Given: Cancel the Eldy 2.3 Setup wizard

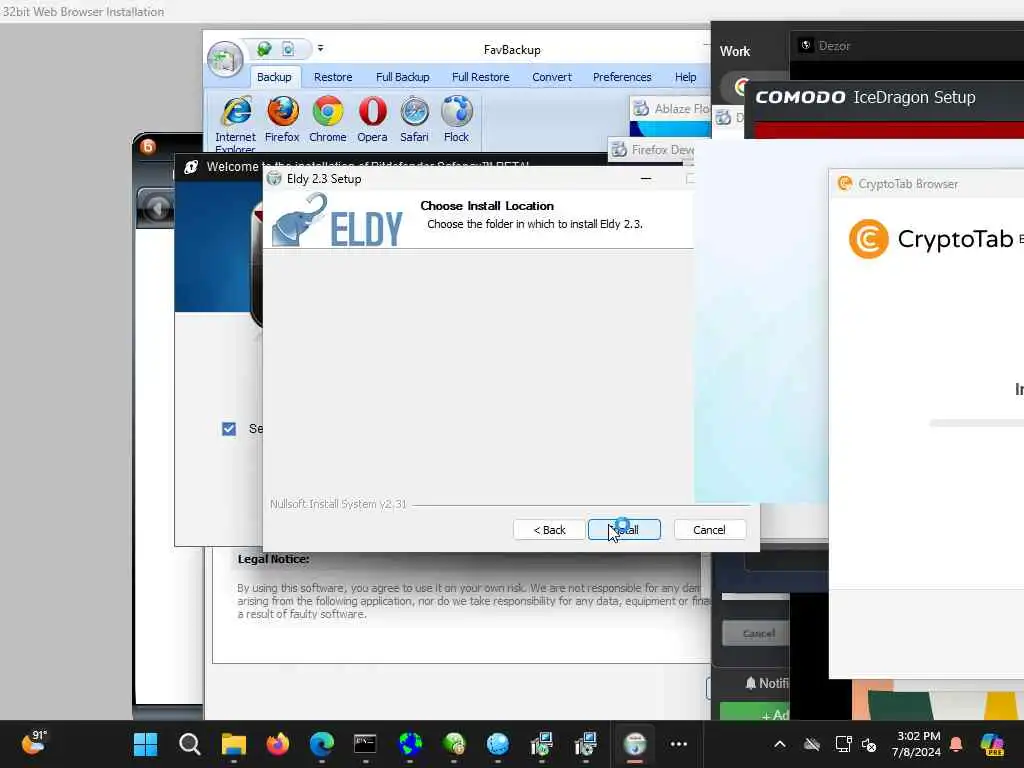Looking at the screenshot, I should coord(709,530).
